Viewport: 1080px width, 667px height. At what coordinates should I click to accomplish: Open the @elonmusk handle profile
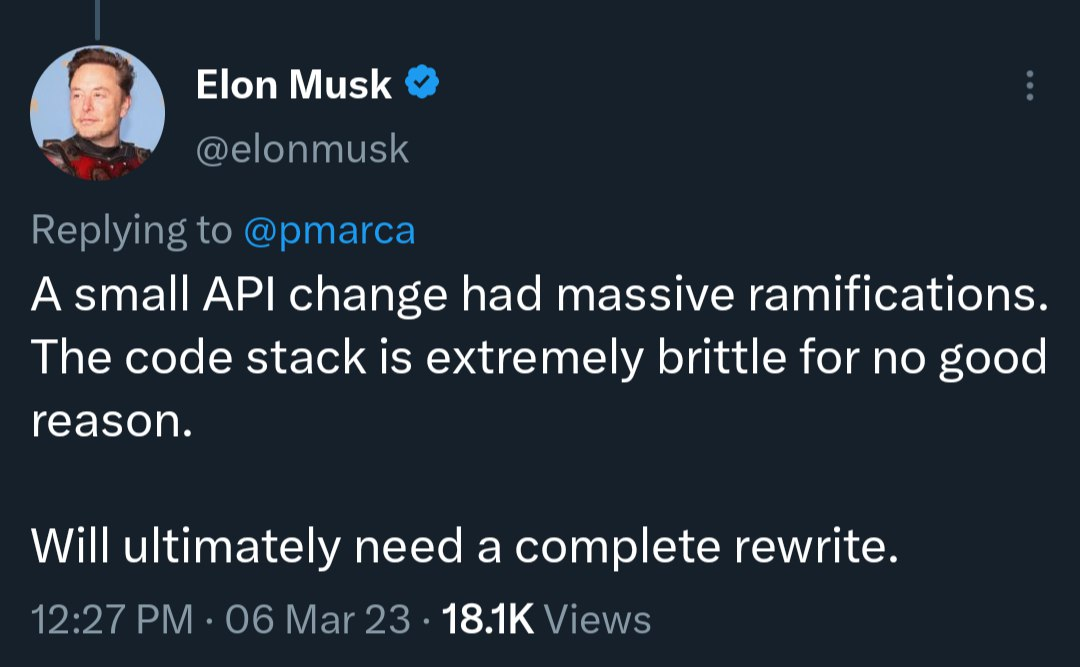click(x=302, y=149)
